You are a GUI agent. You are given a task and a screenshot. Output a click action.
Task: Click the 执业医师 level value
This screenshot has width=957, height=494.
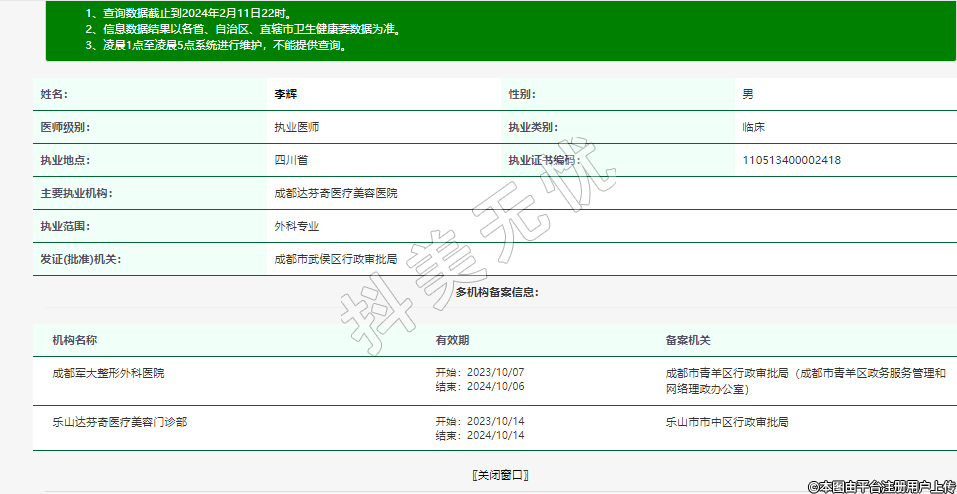coord(297,127)
